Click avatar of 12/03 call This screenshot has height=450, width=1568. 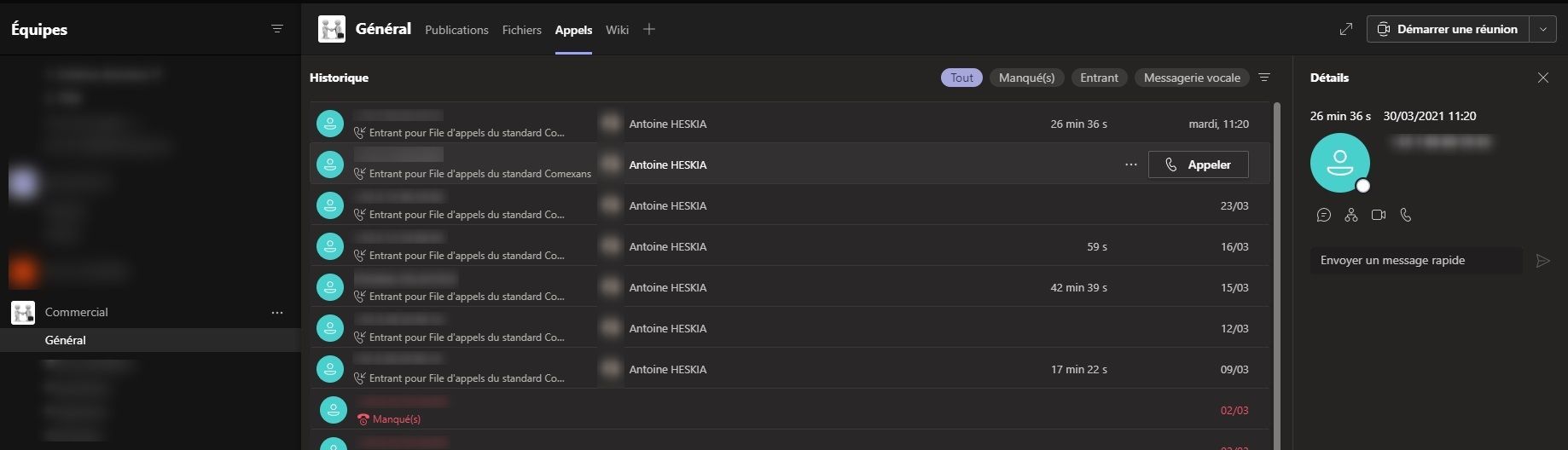click(x=330, y=328)
